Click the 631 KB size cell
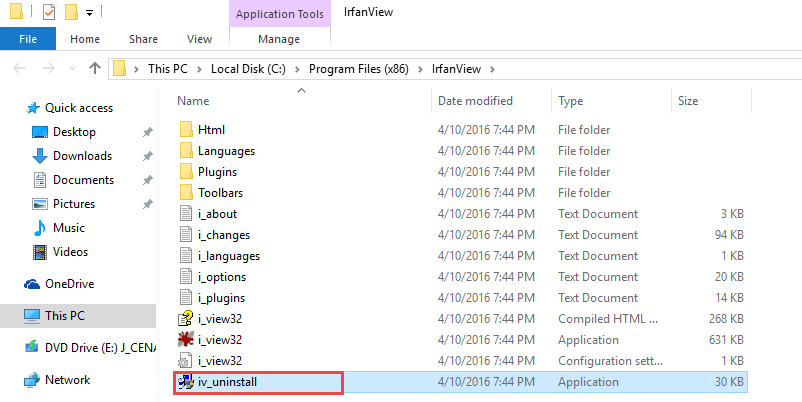This screenshot has width=802, height=402. pos(726,340)
